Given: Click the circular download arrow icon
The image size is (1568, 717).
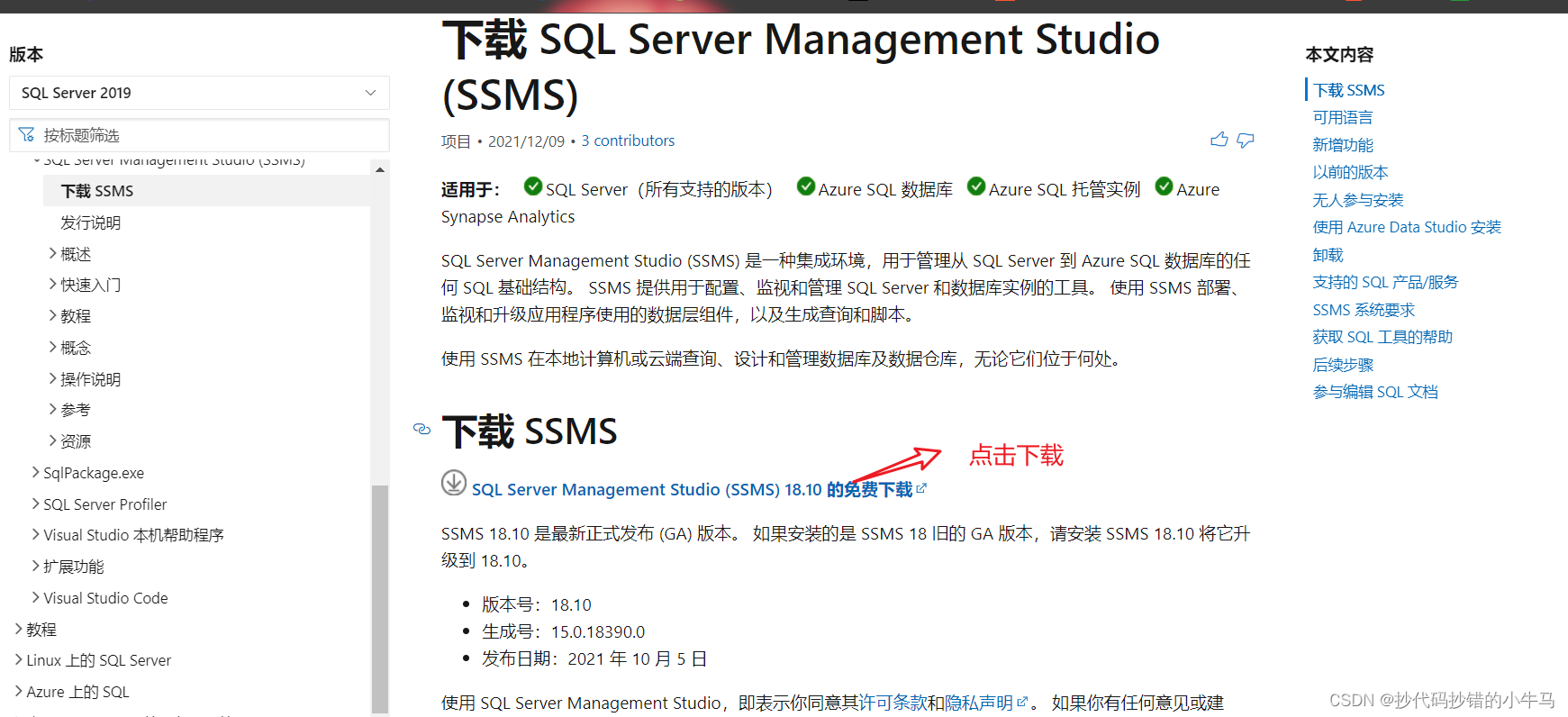Looking at the screenshot, I should [454, 483].
